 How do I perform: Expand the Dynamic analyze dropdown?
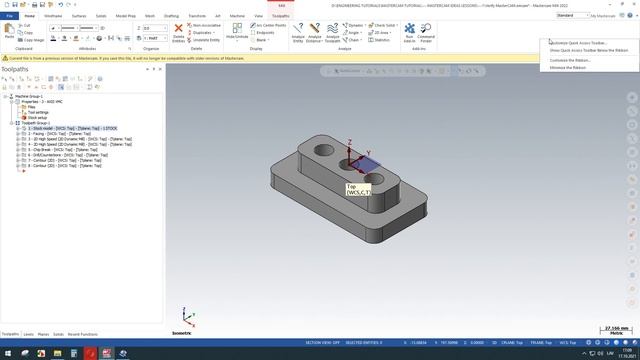[365, 25]
